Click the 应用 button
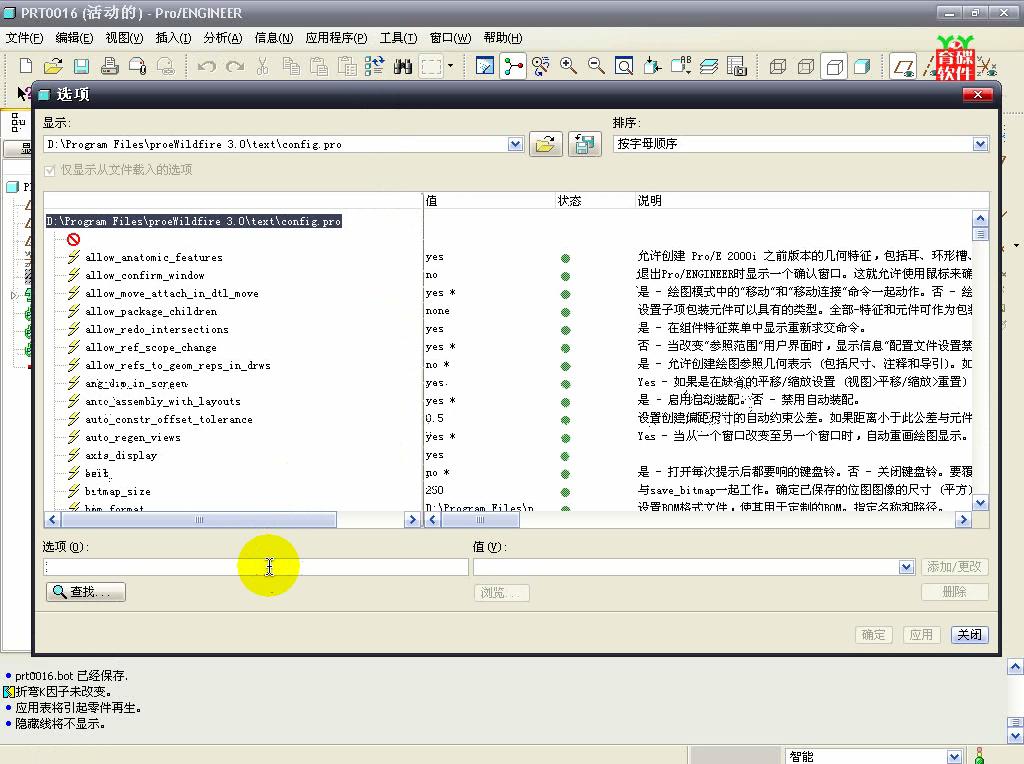The height and width of the screenshot is (764, 1024). 921,635
